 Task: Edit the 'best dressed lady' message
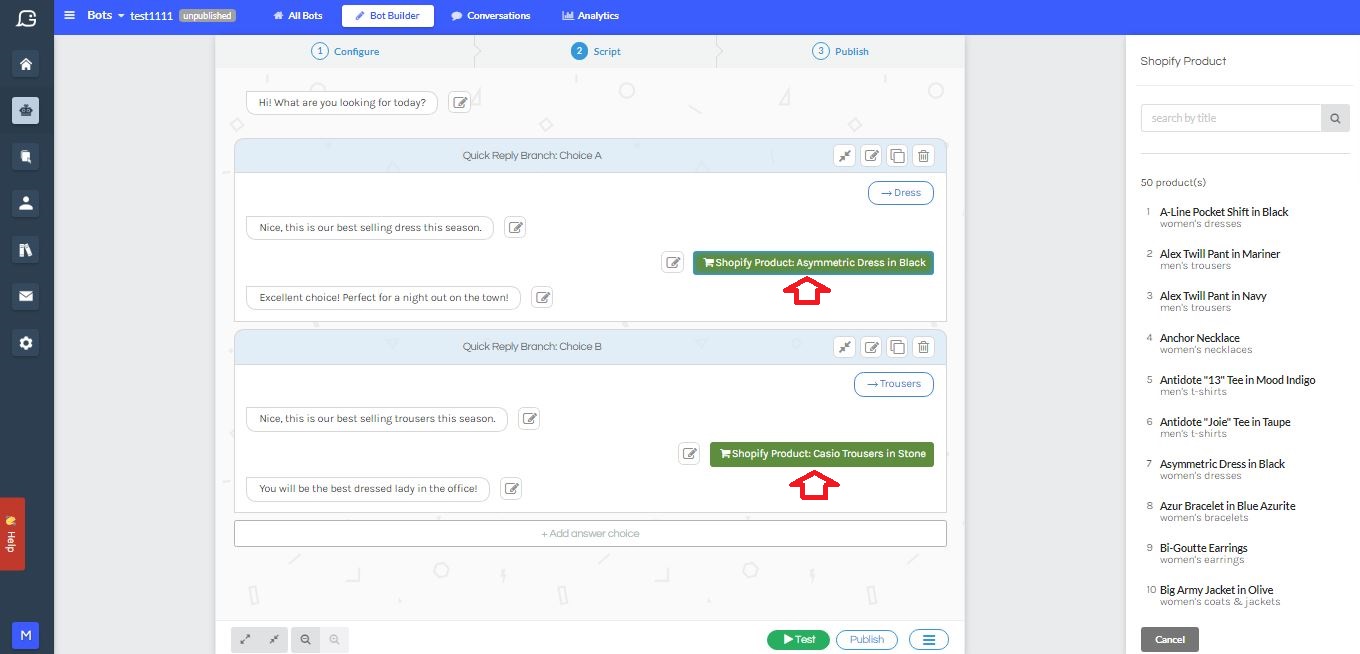click(x=511, y=489)
